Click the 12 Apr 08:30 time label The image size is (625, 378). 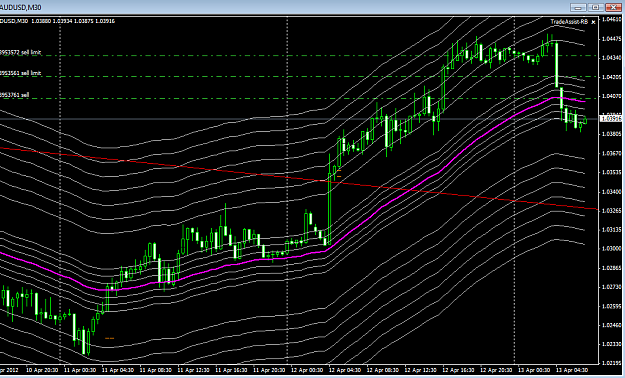(383, 370)
